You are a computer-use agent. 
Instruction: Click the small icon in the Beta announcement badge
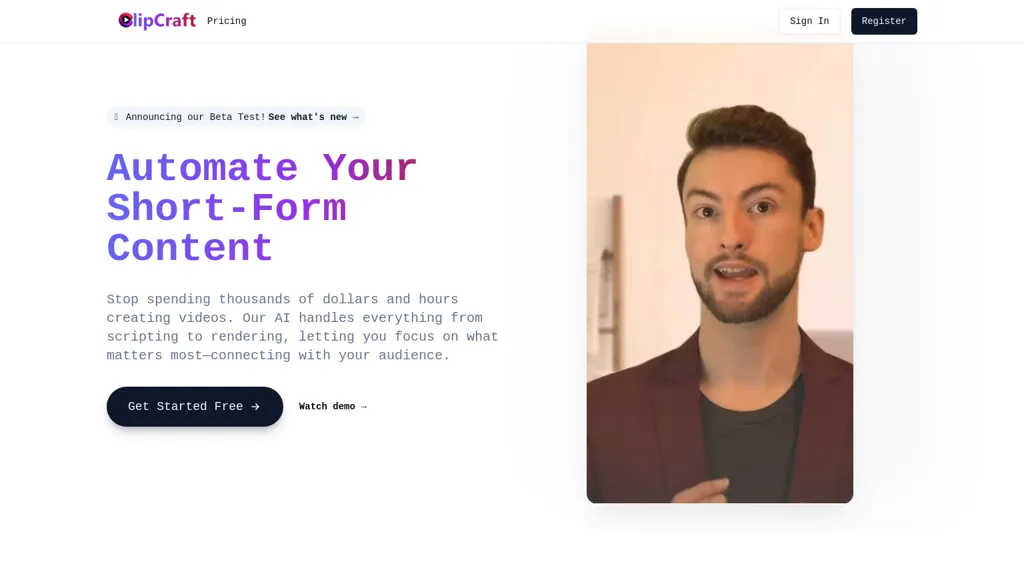tap(116, 117)
